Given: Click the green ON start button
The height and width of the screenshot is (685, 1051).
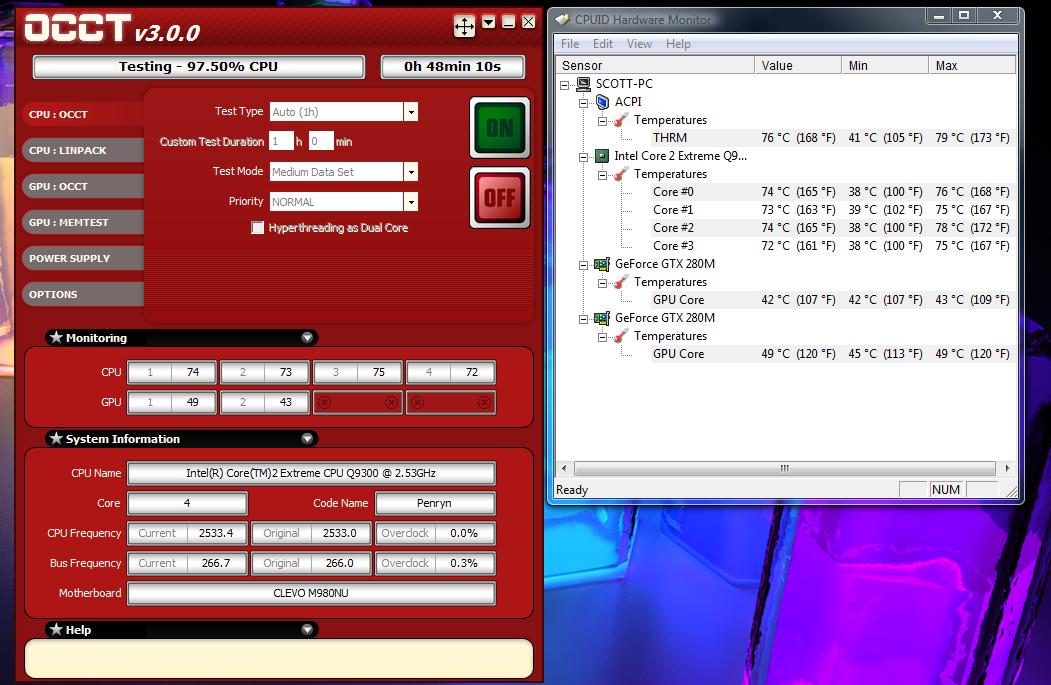Looking at the screenshot, I should coord(500,127).
